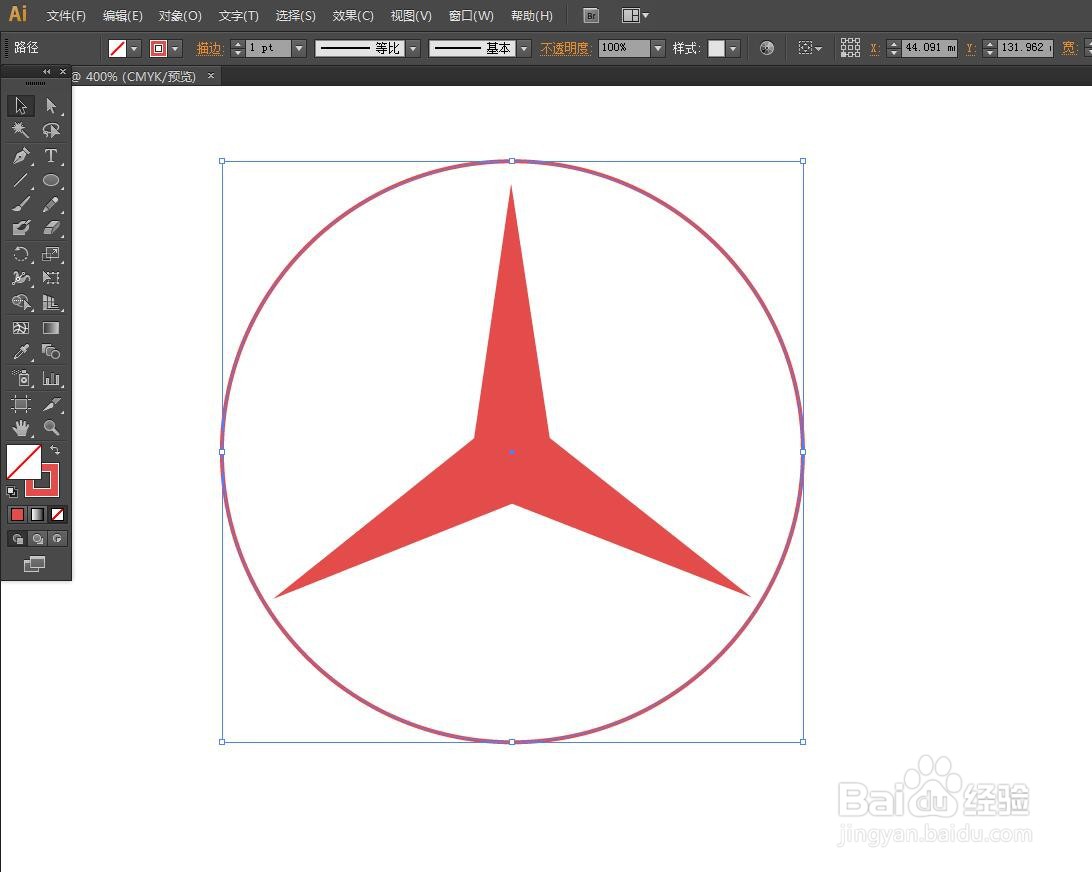This screenshot has width=1092, height=872.
Task: Switch to Draw Inside mode
Action: 58,538
